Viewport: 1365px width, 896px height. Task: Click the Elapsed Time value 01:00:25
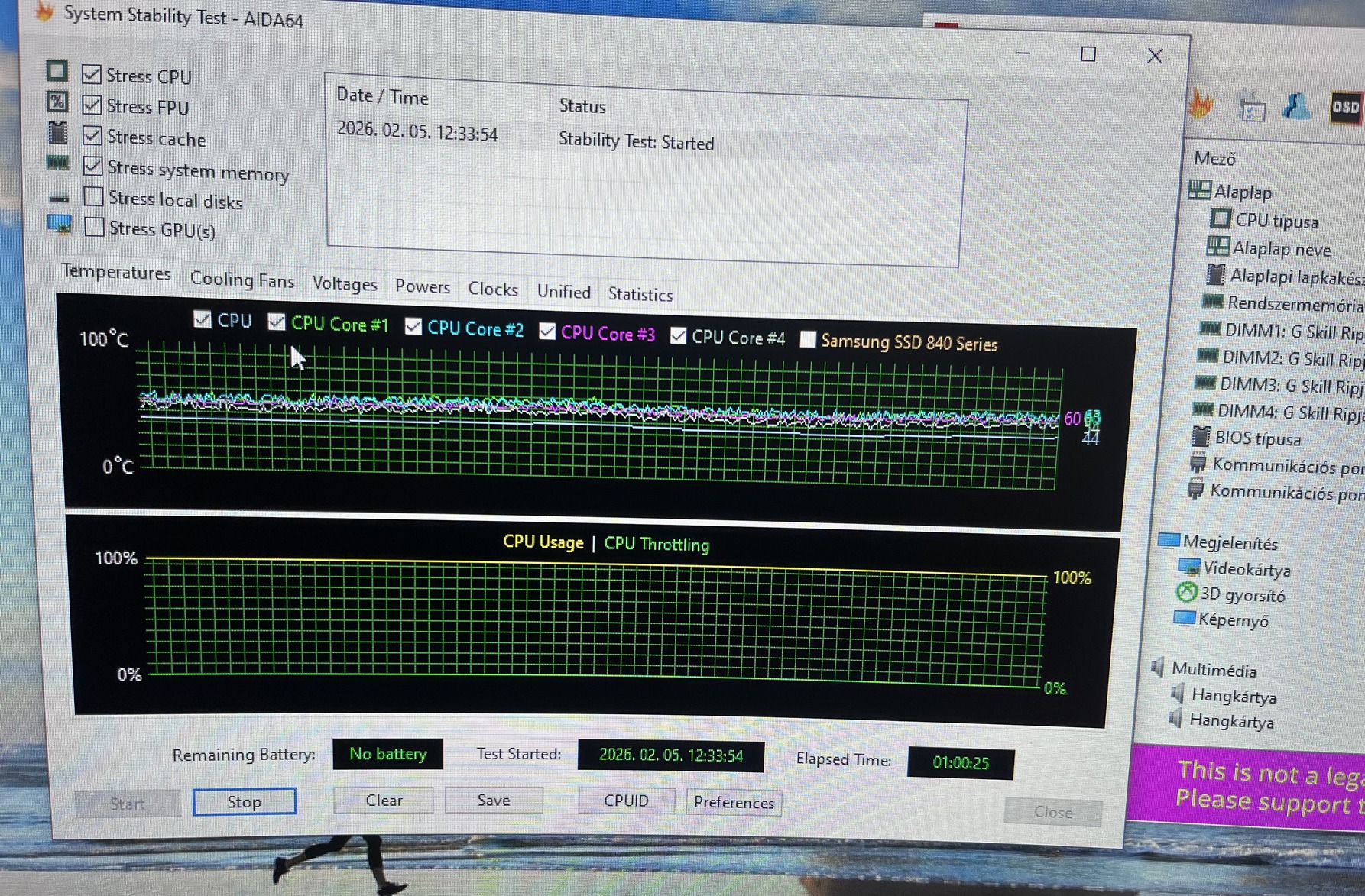click(x=961, y=762)
